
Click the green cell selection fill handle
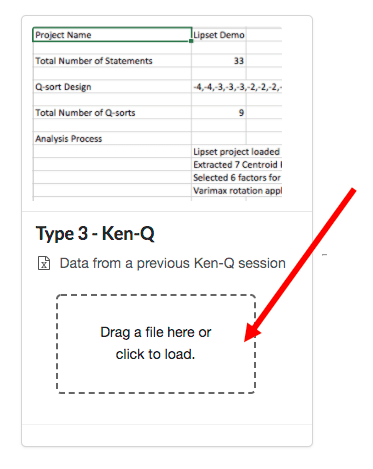pos(191,41)
